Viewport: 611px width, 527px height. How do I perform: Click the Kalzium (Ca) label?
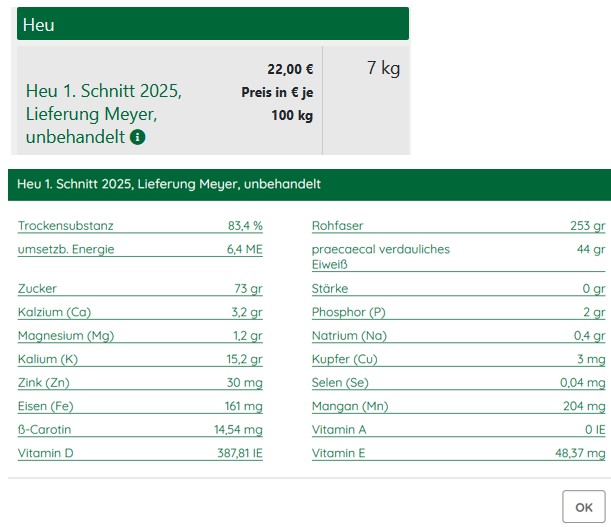coord(54,312)
